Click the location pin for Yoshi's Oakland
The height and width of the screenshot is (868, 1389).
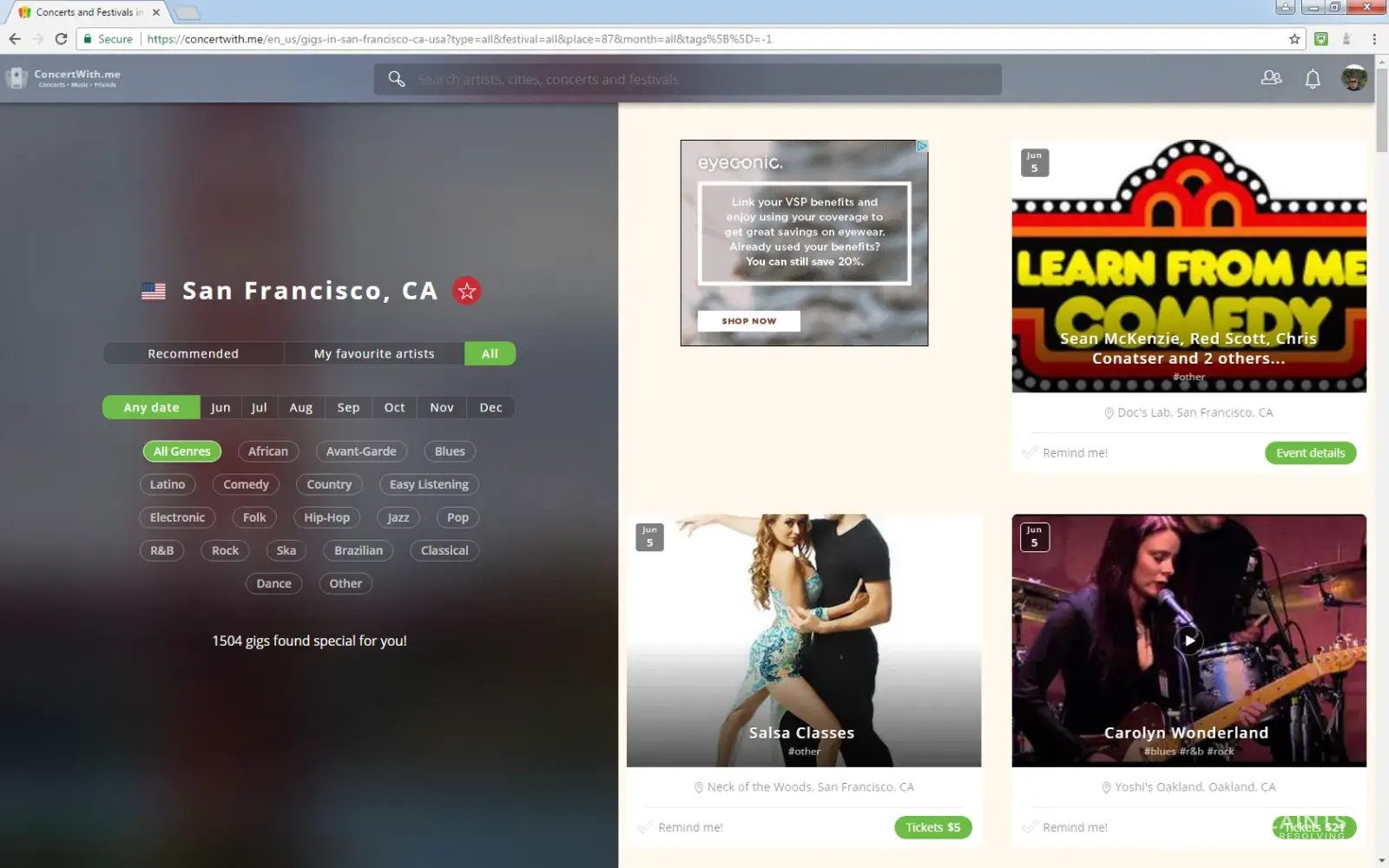[x=1106, y=787]
